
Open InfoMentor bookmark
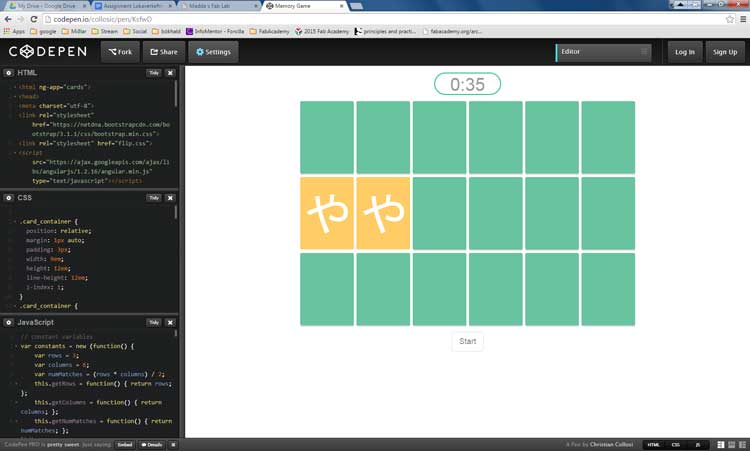pyautogui.click(x=215, y=31)
